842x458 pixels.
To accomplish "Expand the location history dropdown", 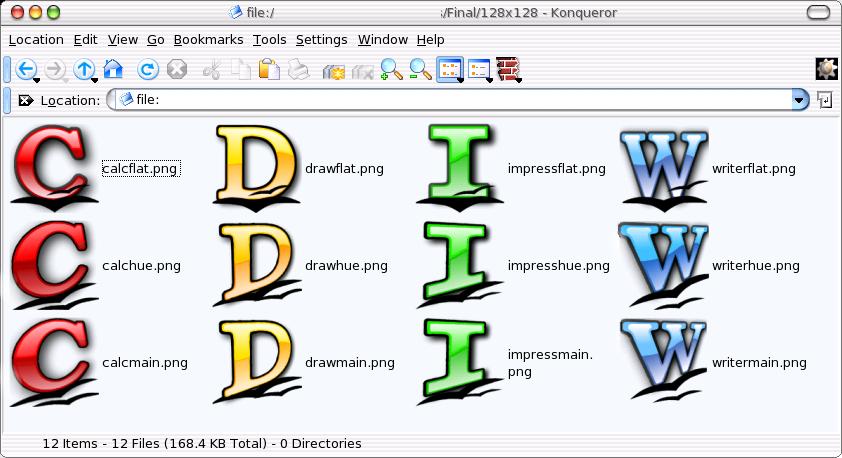I will (800, 100).
